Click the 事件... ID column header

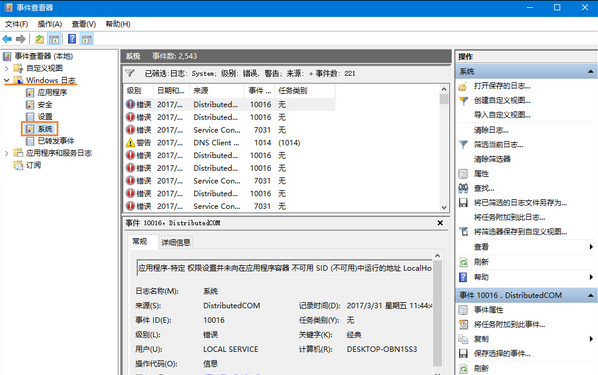click(260, 90)
